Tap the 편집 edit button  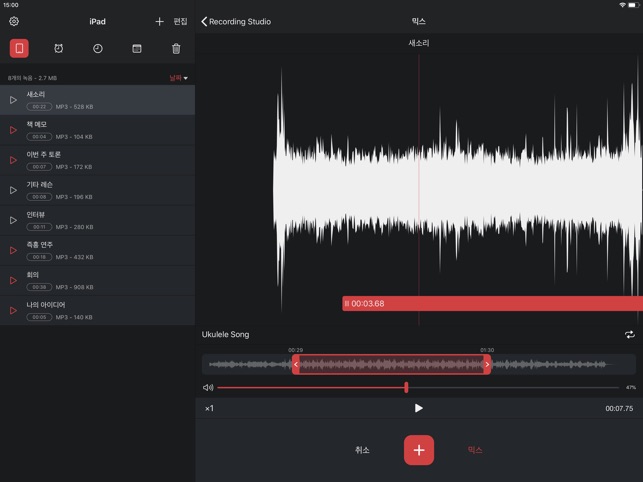pos(180,21)
